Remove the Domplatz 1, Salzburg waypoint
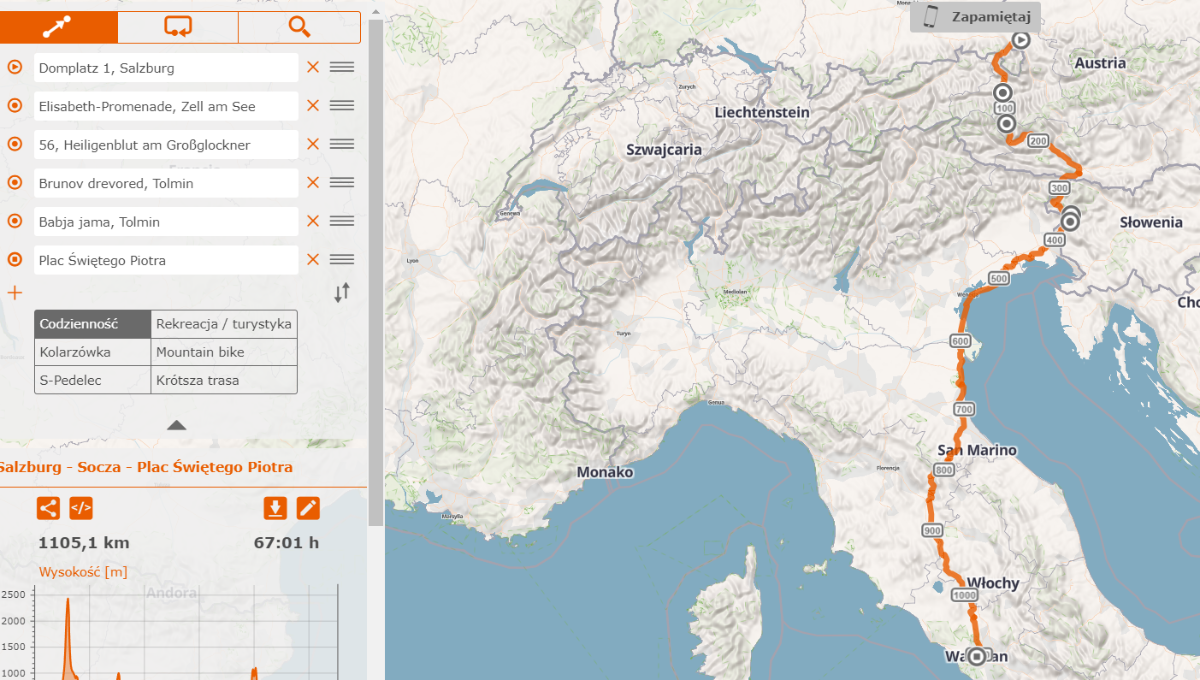 313,68
